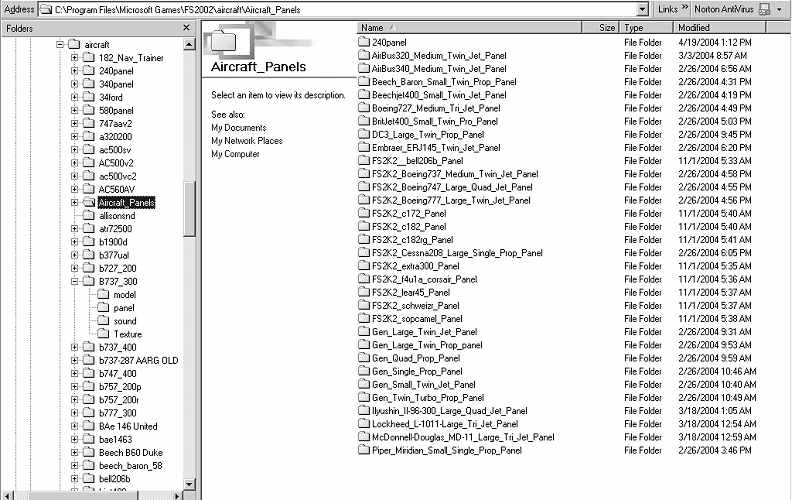Open the Norton AntiVirus dropdown arrow
The height and width of the screenshot is (500, 792).
click(x=779, y=10)
